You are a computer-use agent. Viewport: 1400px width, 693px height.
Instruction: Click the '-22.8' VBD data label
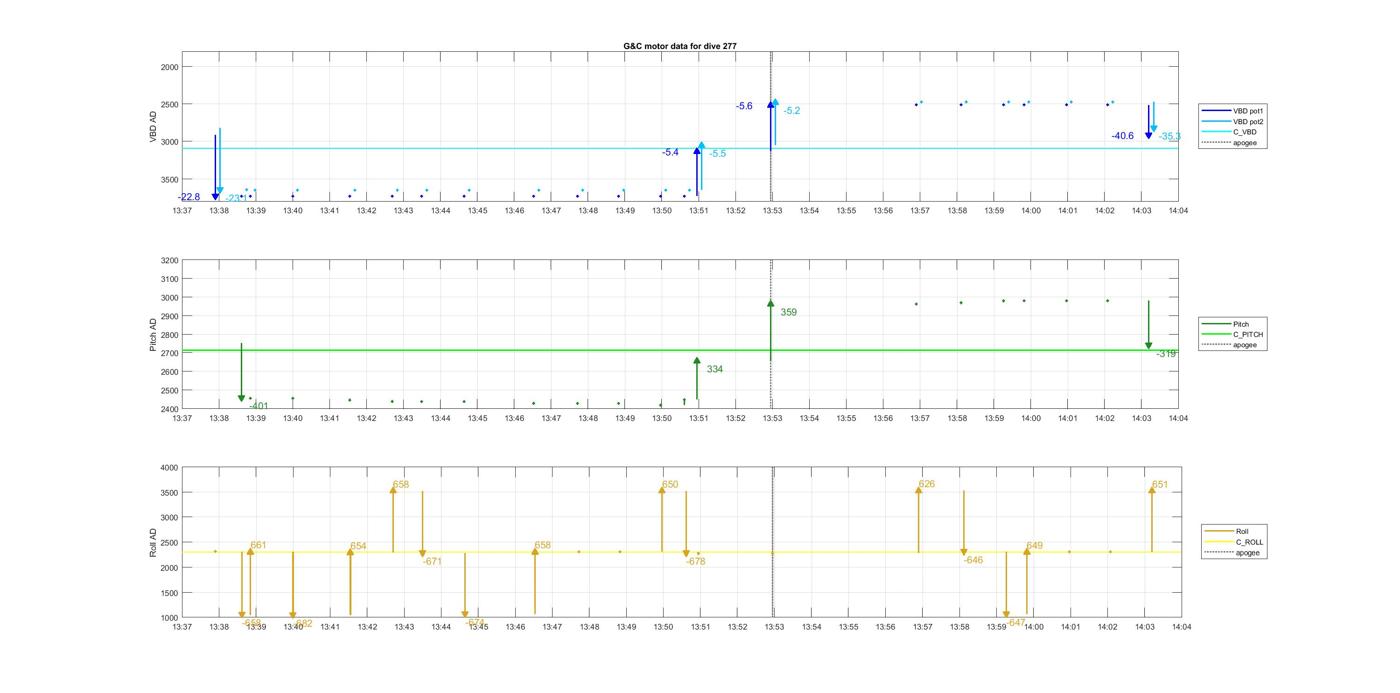pyautogui.click(x=189, y=197)
